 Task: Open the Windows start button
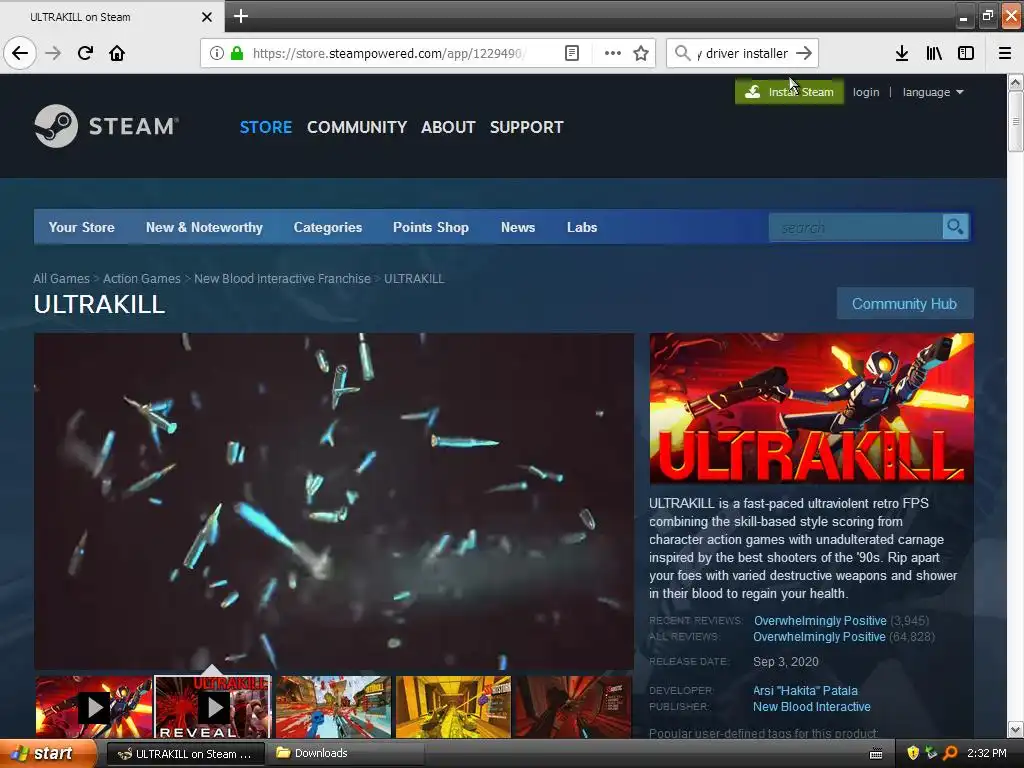point(47,754)
